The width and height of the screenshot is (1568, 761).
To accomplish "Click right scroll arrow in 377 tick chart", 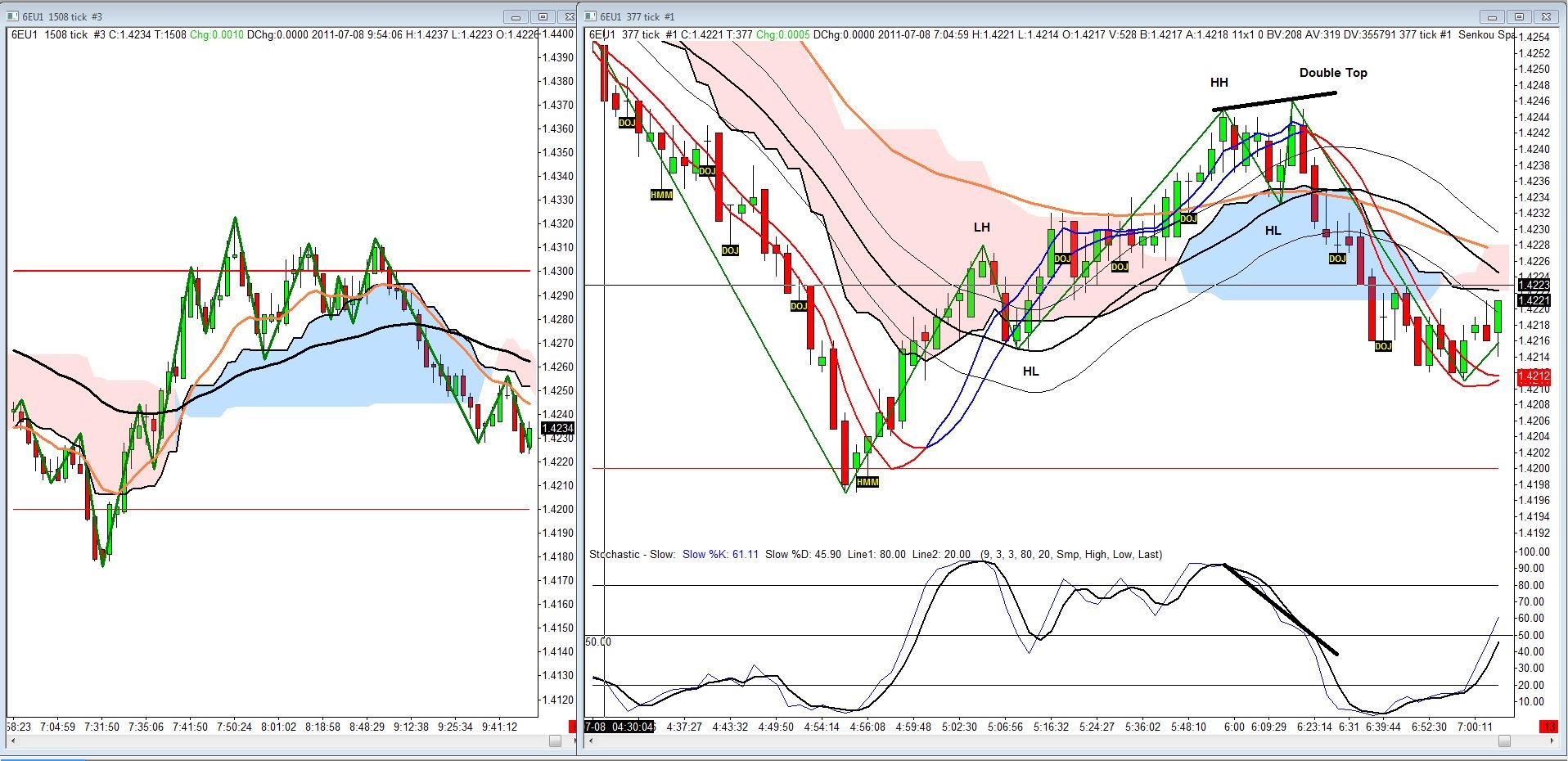I will point(1553,741).
